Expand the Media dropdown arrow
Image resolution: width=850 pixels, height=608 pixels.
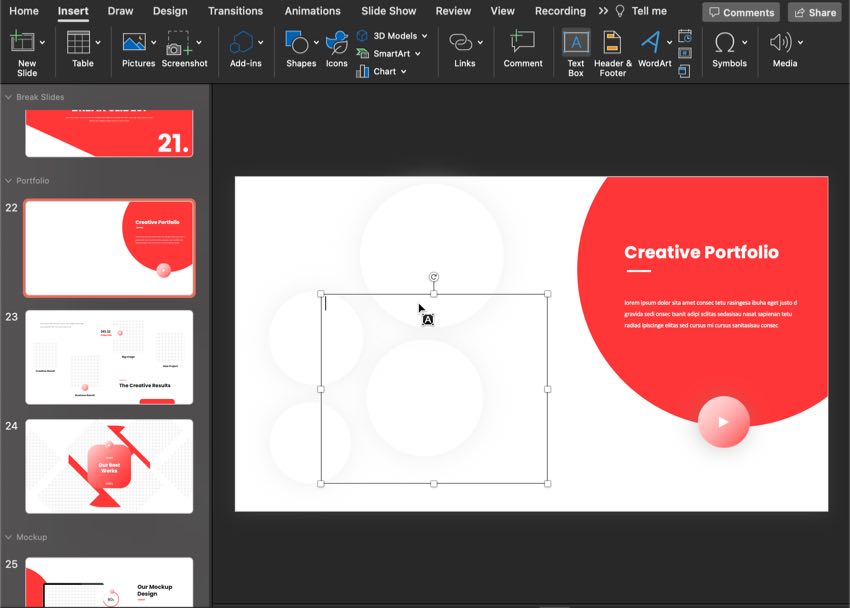800,42
